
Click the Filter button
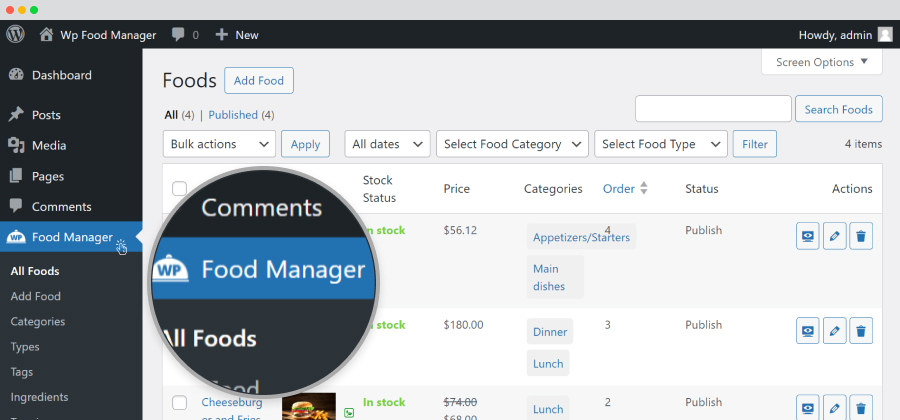755,144
